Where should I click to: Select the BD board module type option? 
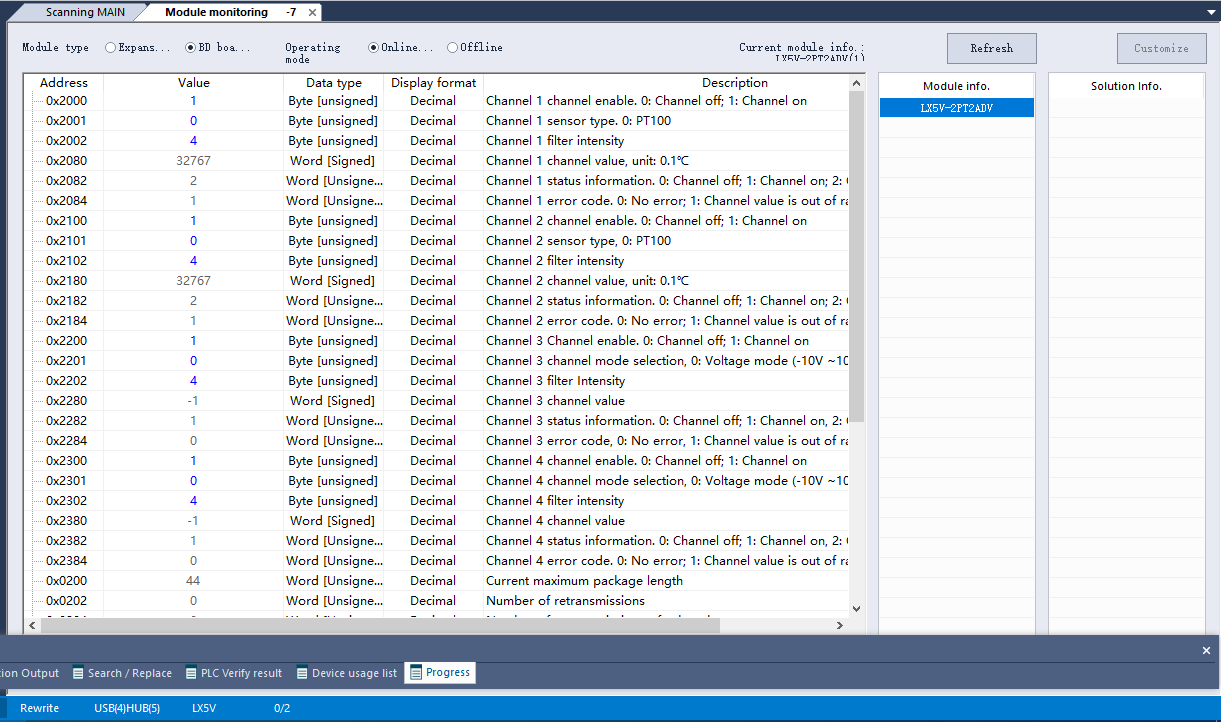[x=190, y=47]
